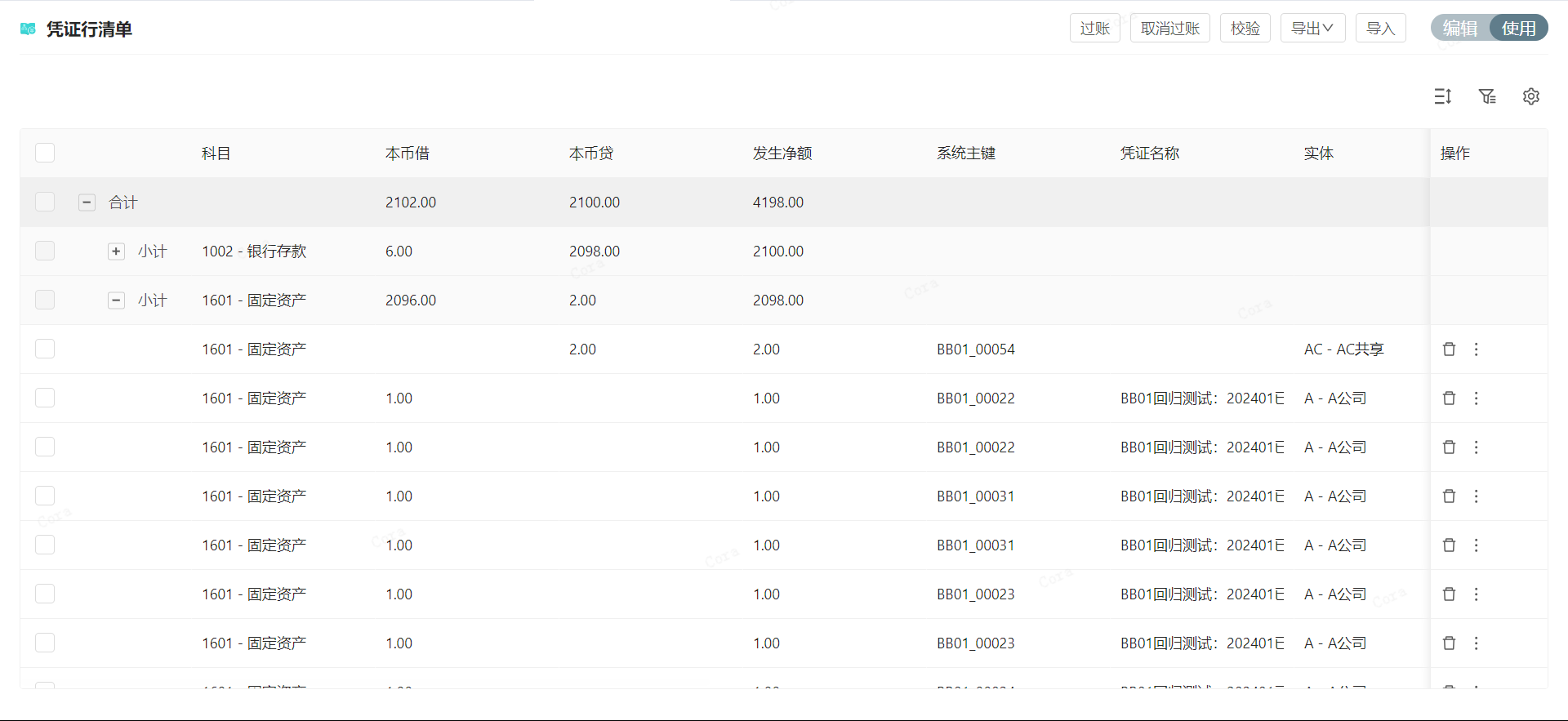Image resolution: width=1568 pixels, height=721 pixels.
Task: Delete the BB01_00054 row using trash icon
Action: click(1450, 349)
